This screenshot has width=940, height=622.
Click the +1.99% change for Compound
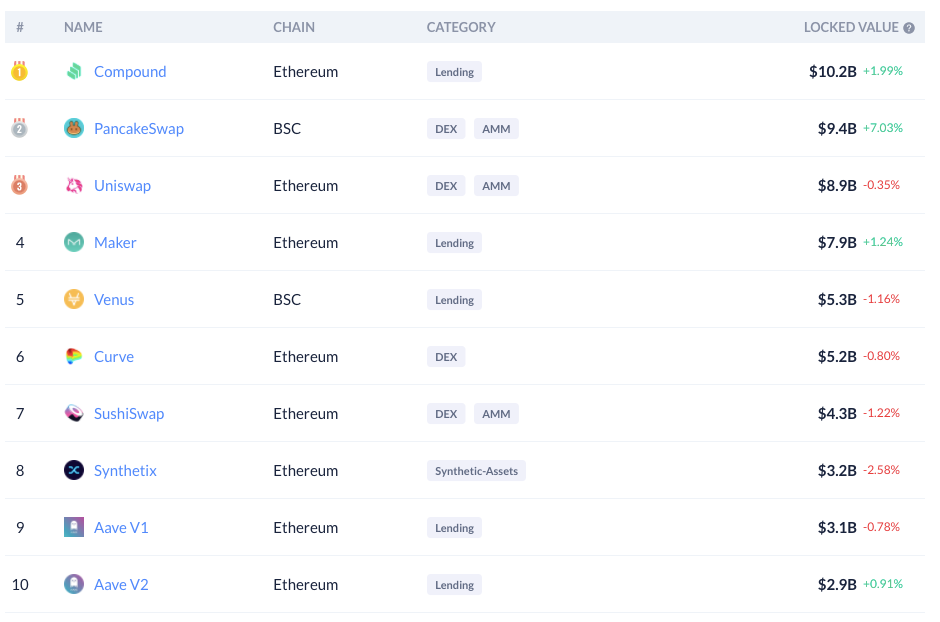coord(882,71)
